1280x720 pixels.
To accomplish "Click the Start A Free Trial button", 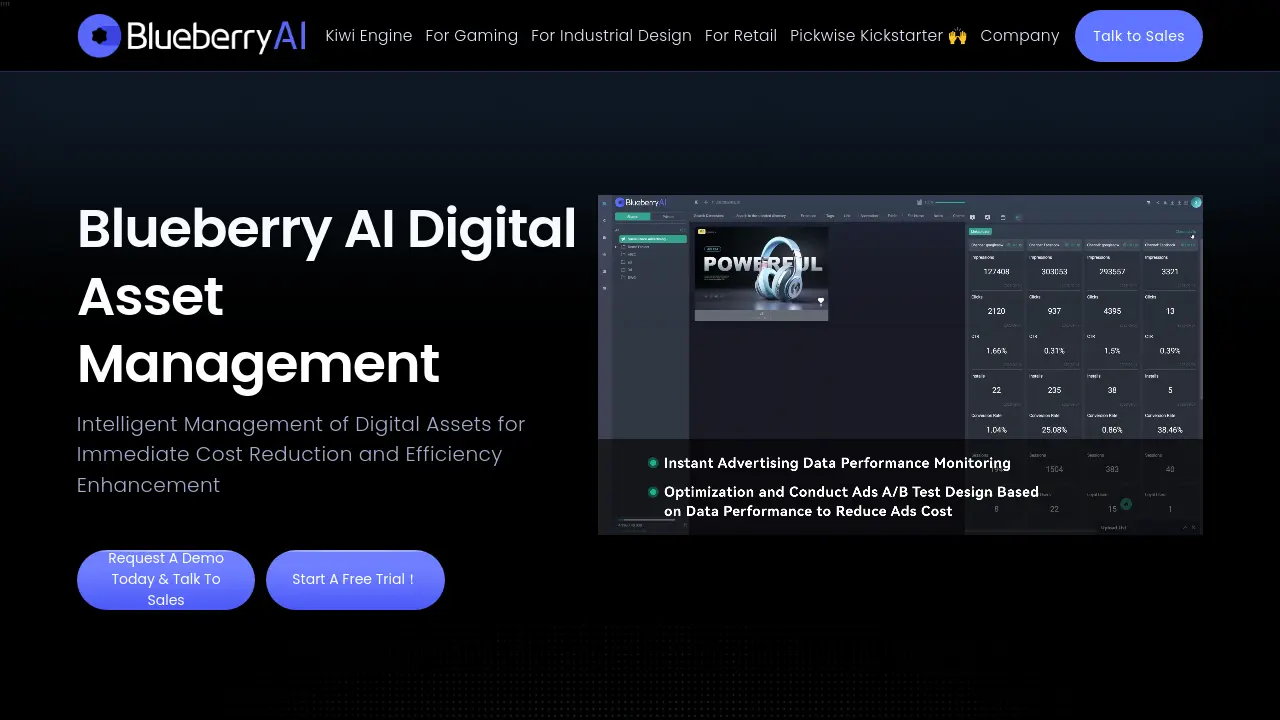I will [355, 579].
